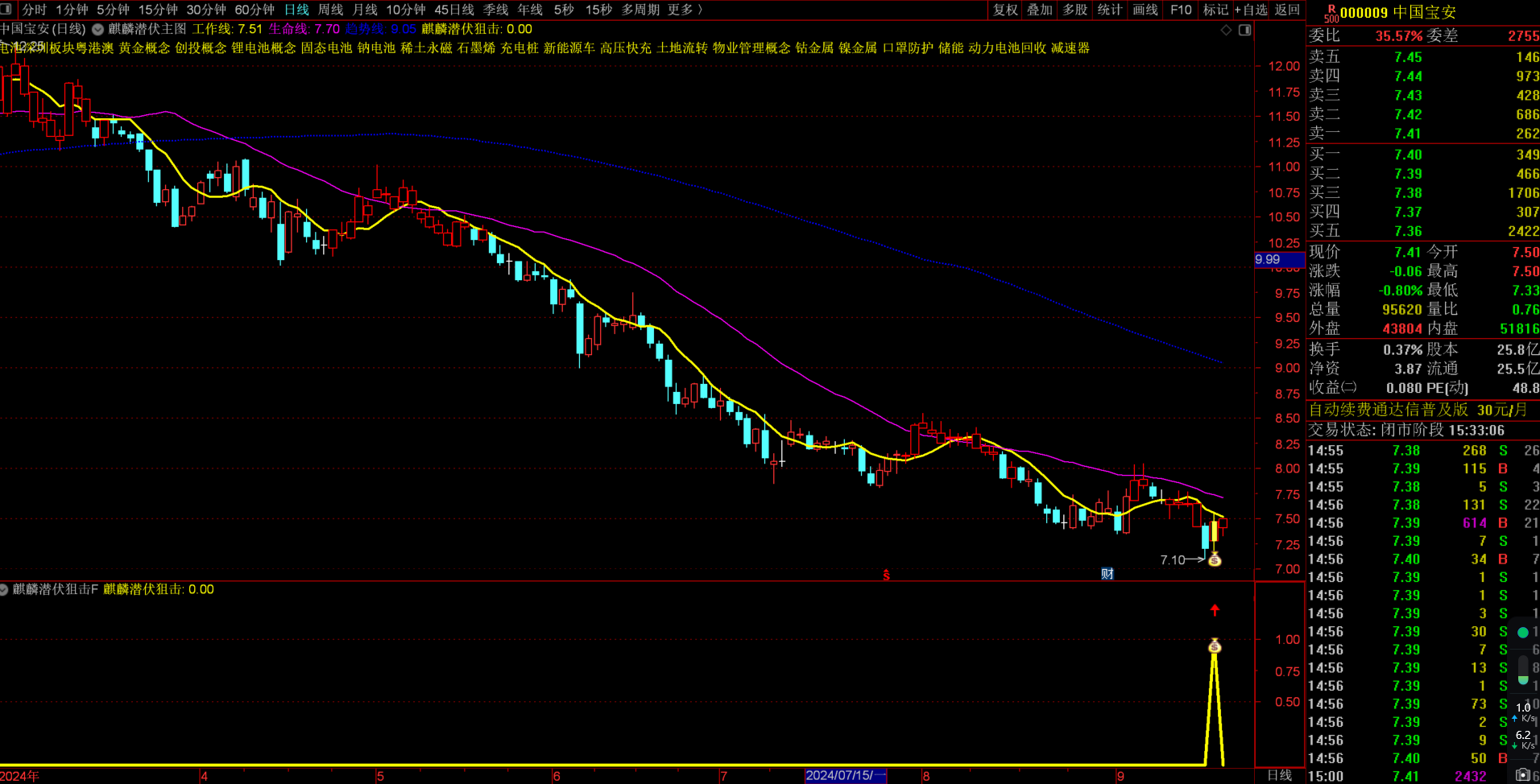
Task: Click the 锂电池概念 concept tag
Action: click(x=264, y=48)
